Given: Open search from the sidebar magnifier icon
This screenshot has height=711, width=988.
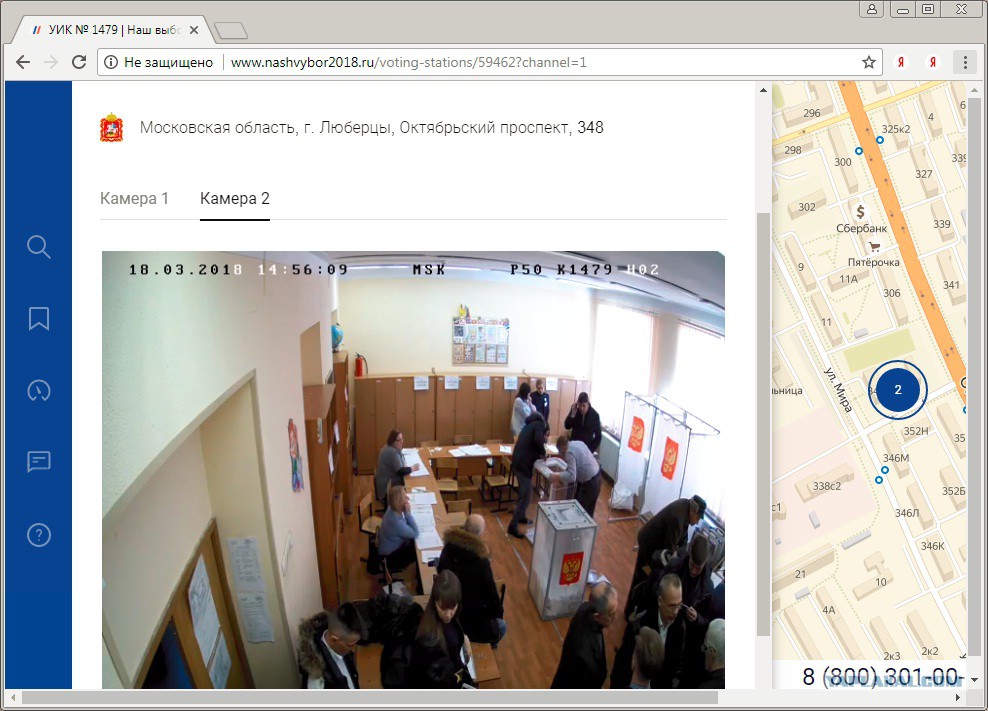Looking at the screenshot, I should pos(38,246).
